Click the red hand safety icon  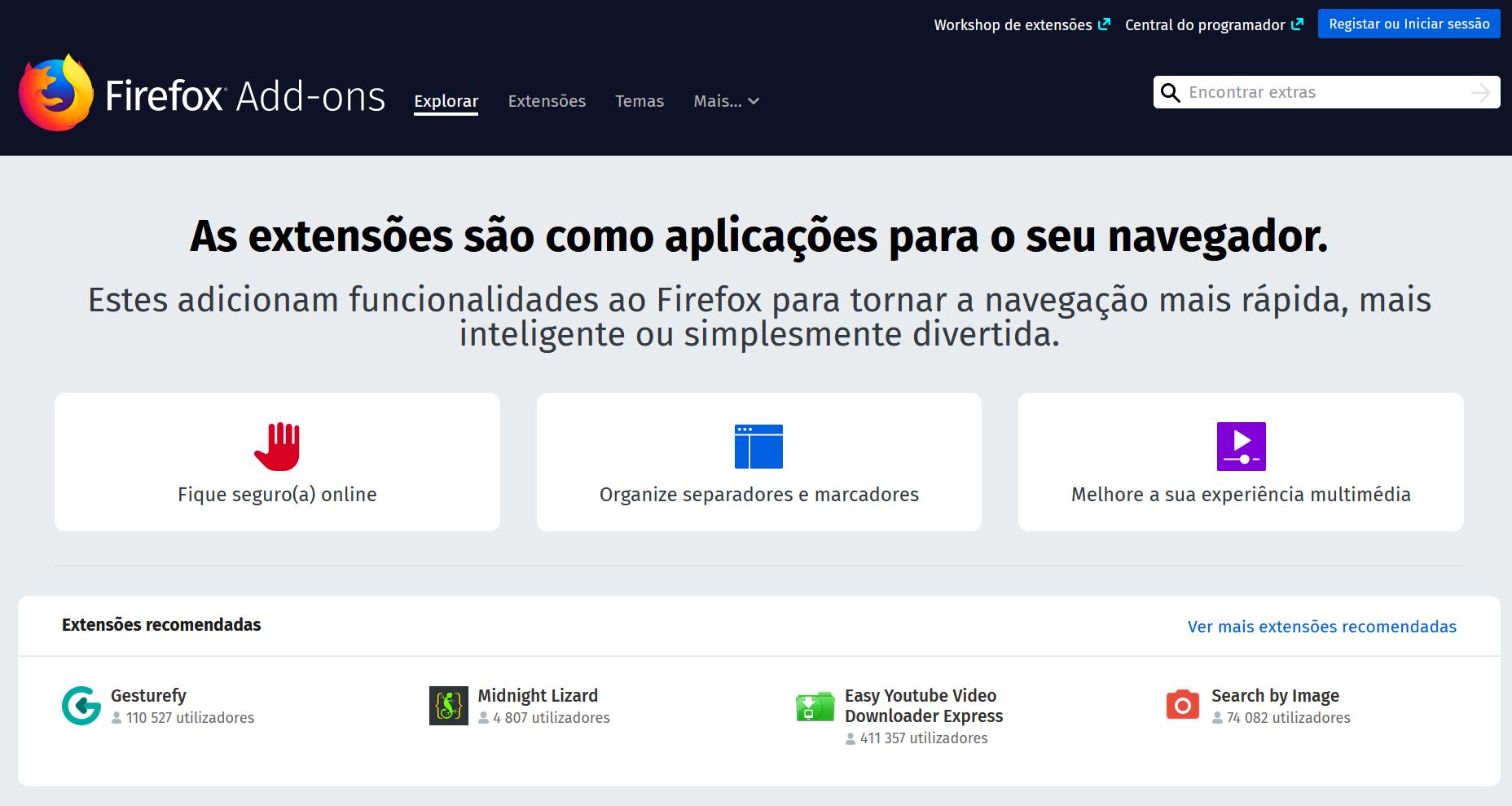pyautogui.click(x=277, y=447)
